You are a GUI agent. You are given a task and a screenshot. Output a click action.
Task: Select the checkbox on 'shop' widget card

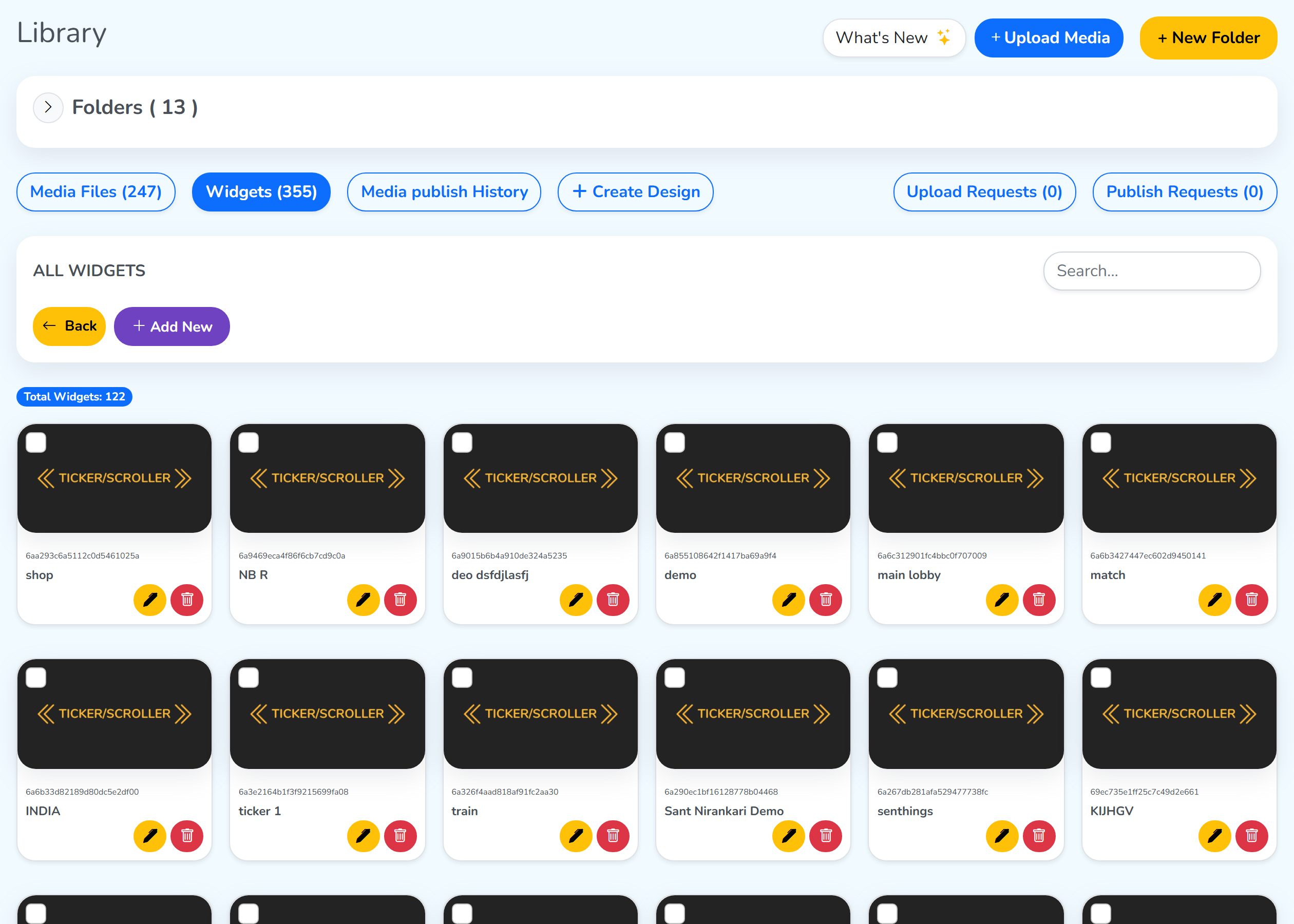click(x=36, y=442)
